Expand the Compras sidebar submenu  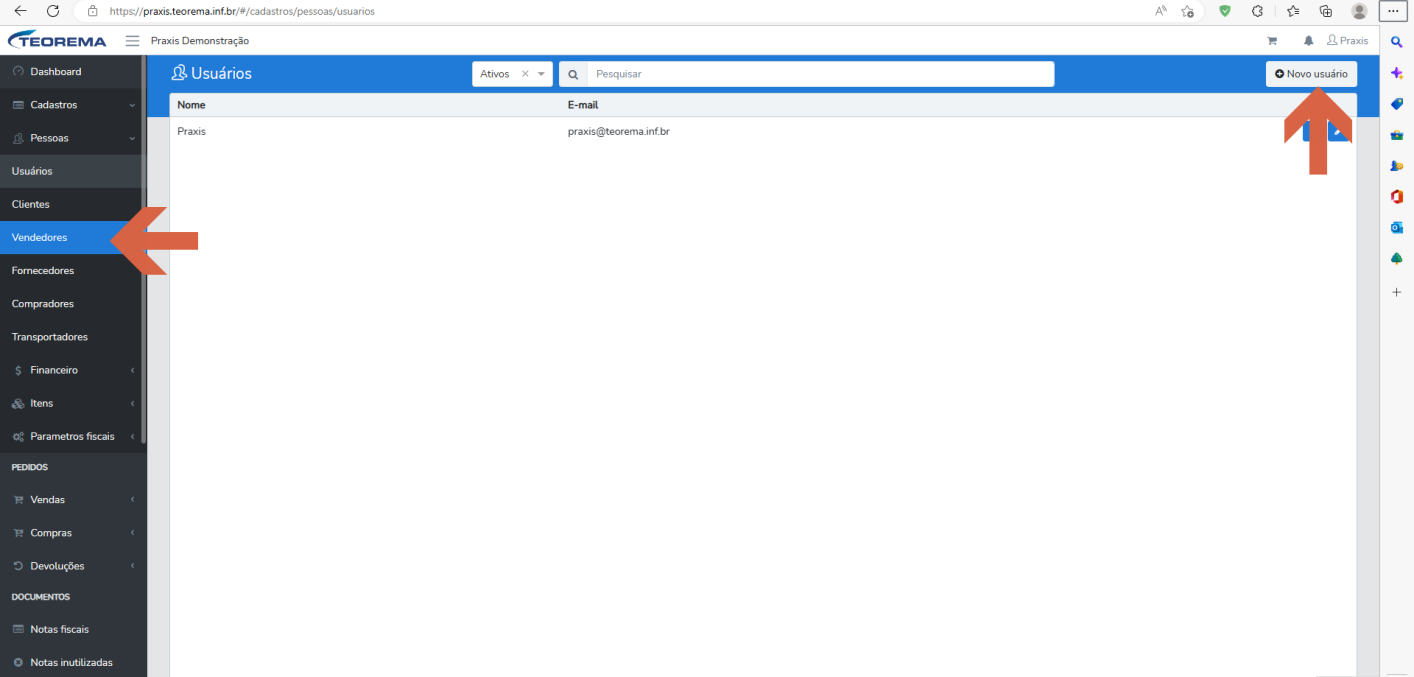73,533
